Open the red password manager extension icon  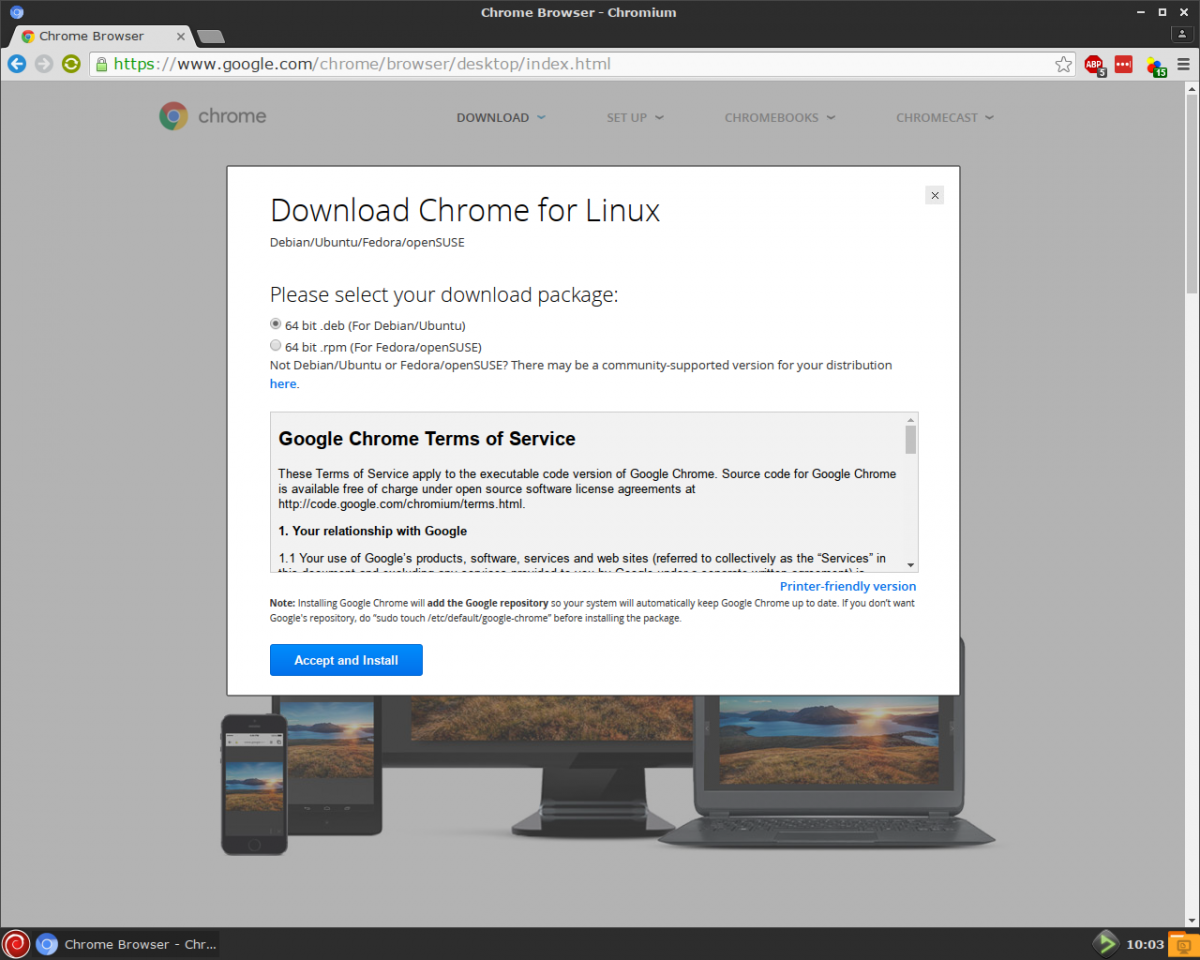coord(1124,64)
